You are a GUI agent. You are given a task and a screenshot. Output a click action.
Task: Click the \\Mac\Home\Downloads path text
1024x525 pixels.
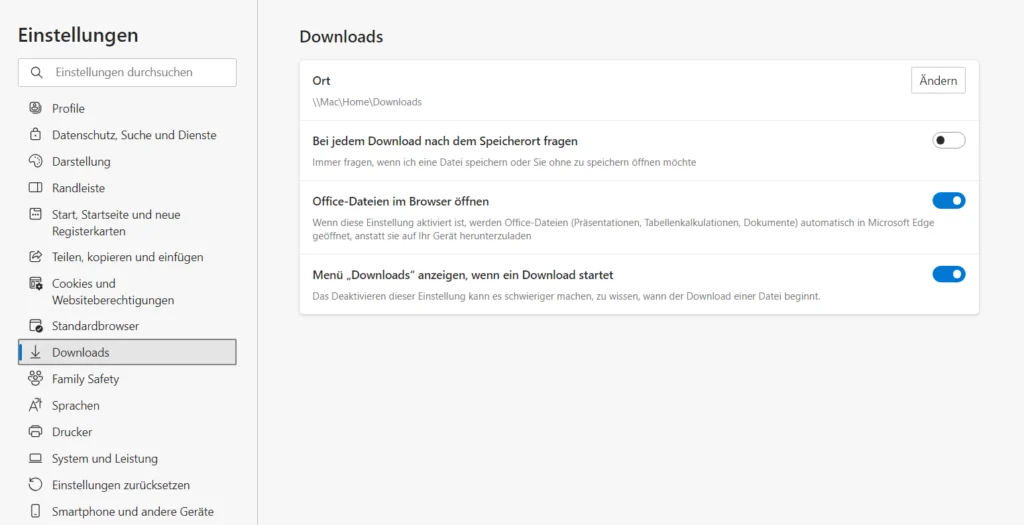point(367,102)
